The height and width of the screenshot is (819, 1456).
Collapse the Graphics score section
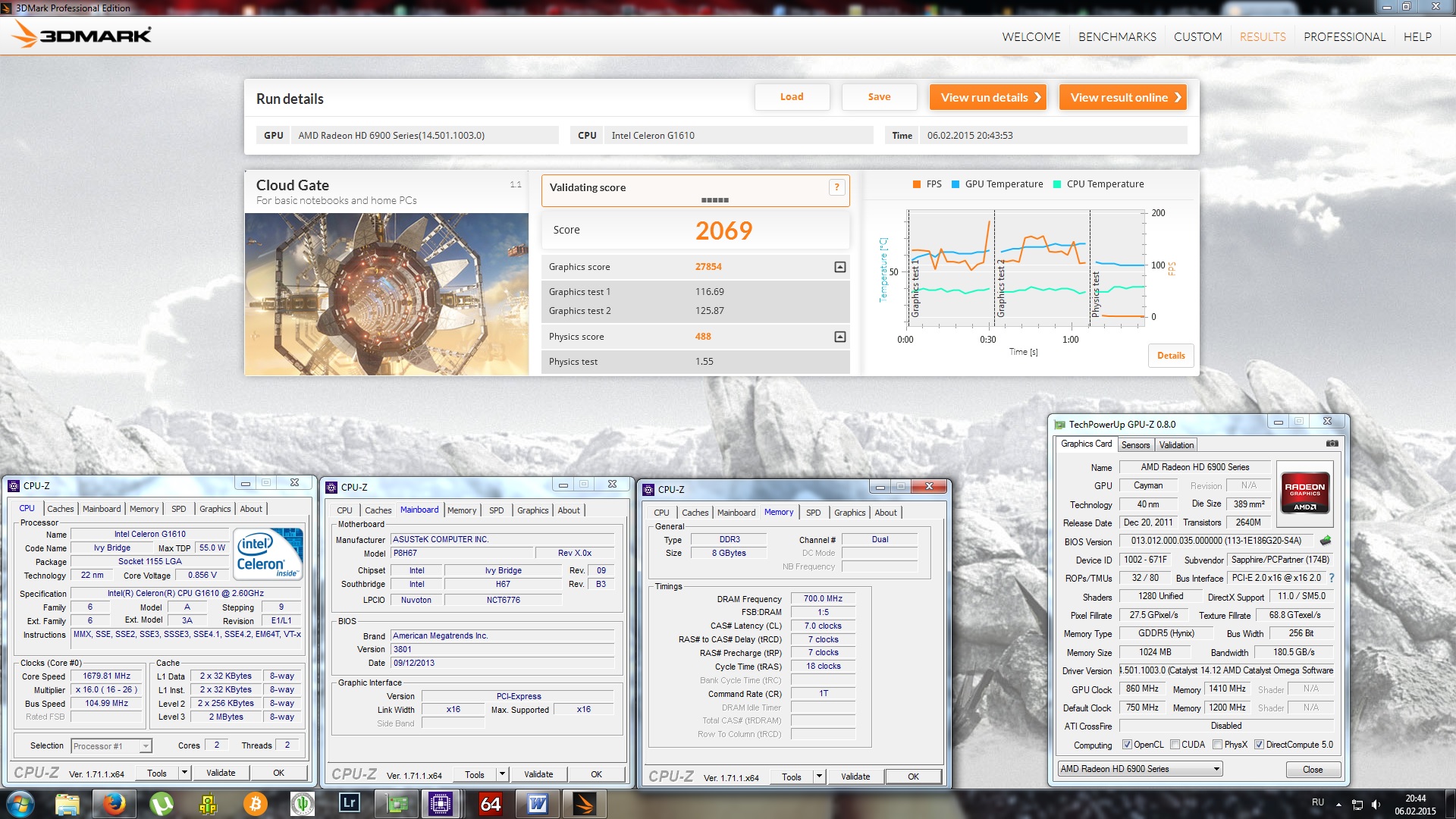[x=839, y=267]
